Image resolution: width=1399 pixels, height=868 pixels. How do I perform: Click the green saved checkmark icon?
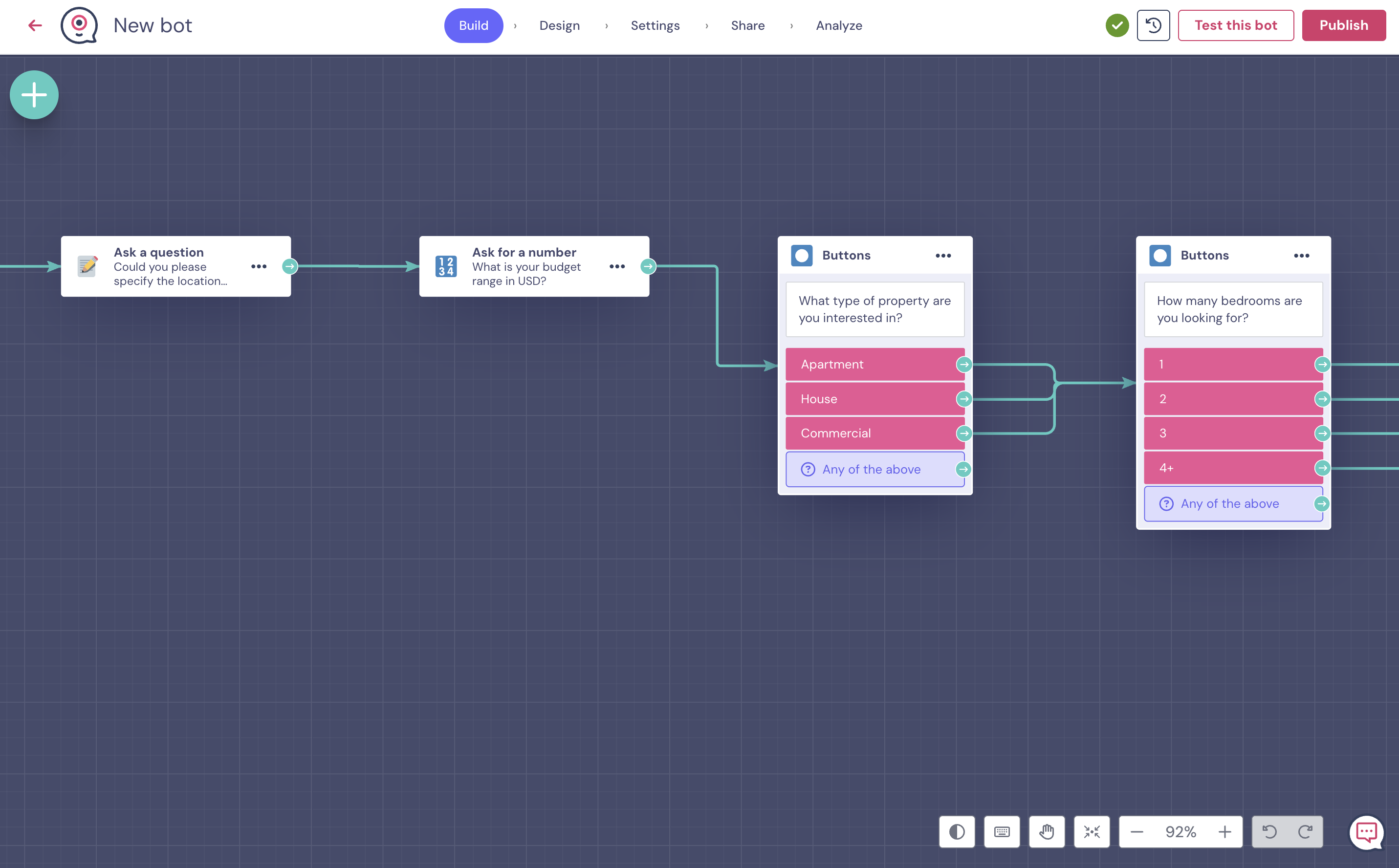point(1117,25)
